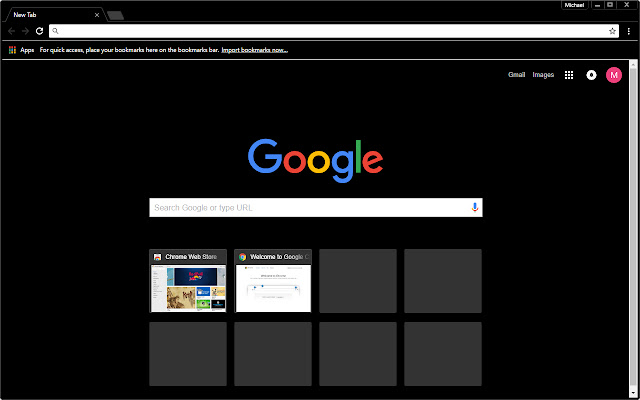Click the scrollbar up arrow

pyautogui.click(x=633, y=64)
